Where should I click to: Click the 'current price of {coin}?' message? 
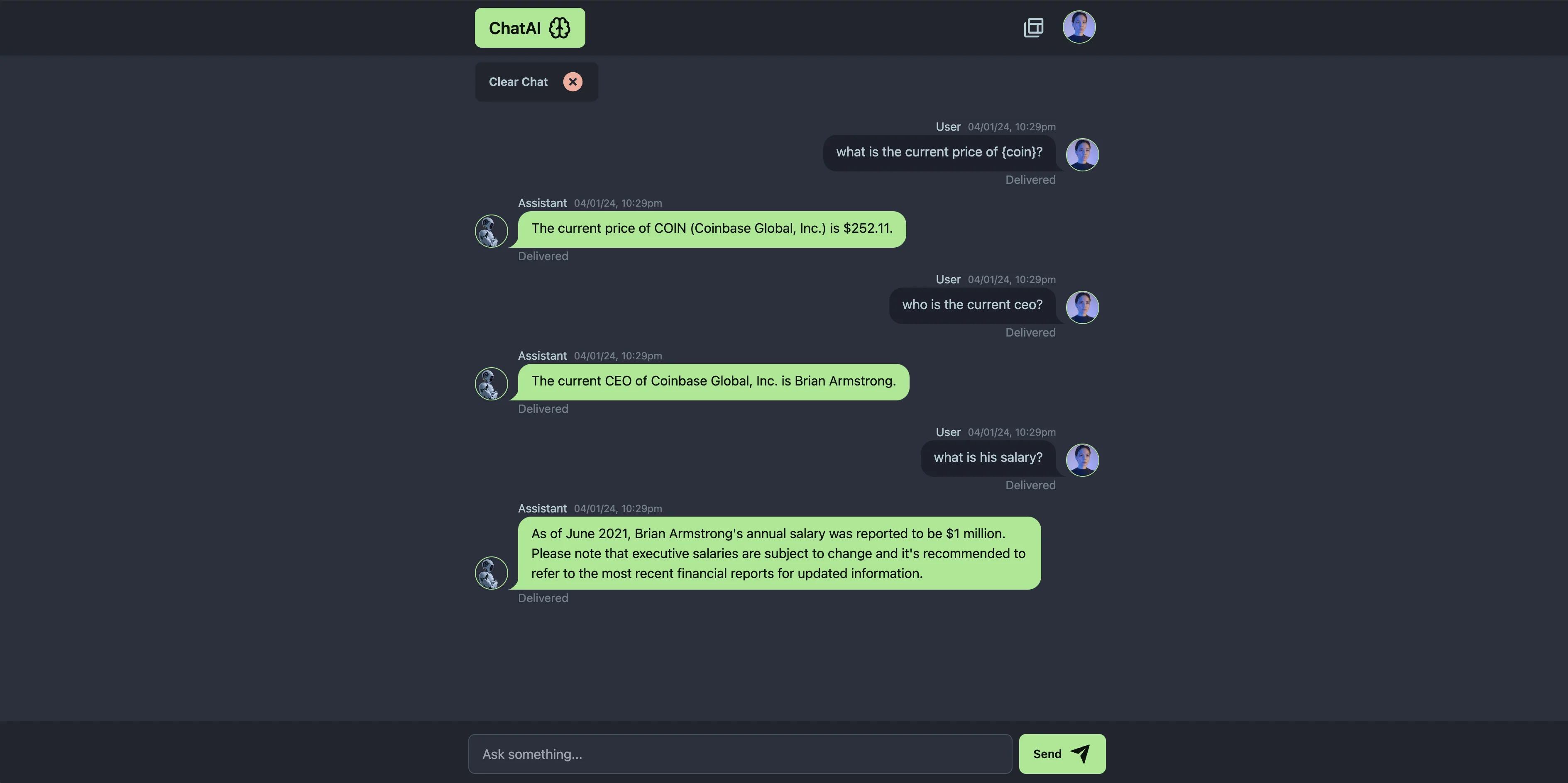click(x=939, y=152)
